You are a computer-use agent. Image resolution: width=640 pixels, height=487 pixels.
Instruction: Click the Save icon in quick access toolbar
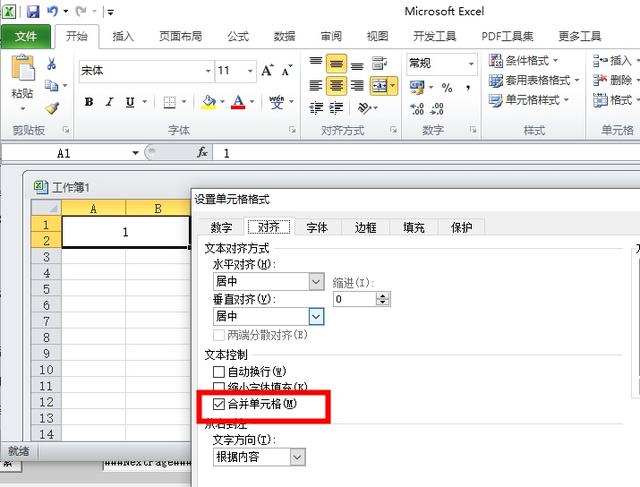(32, 12)
